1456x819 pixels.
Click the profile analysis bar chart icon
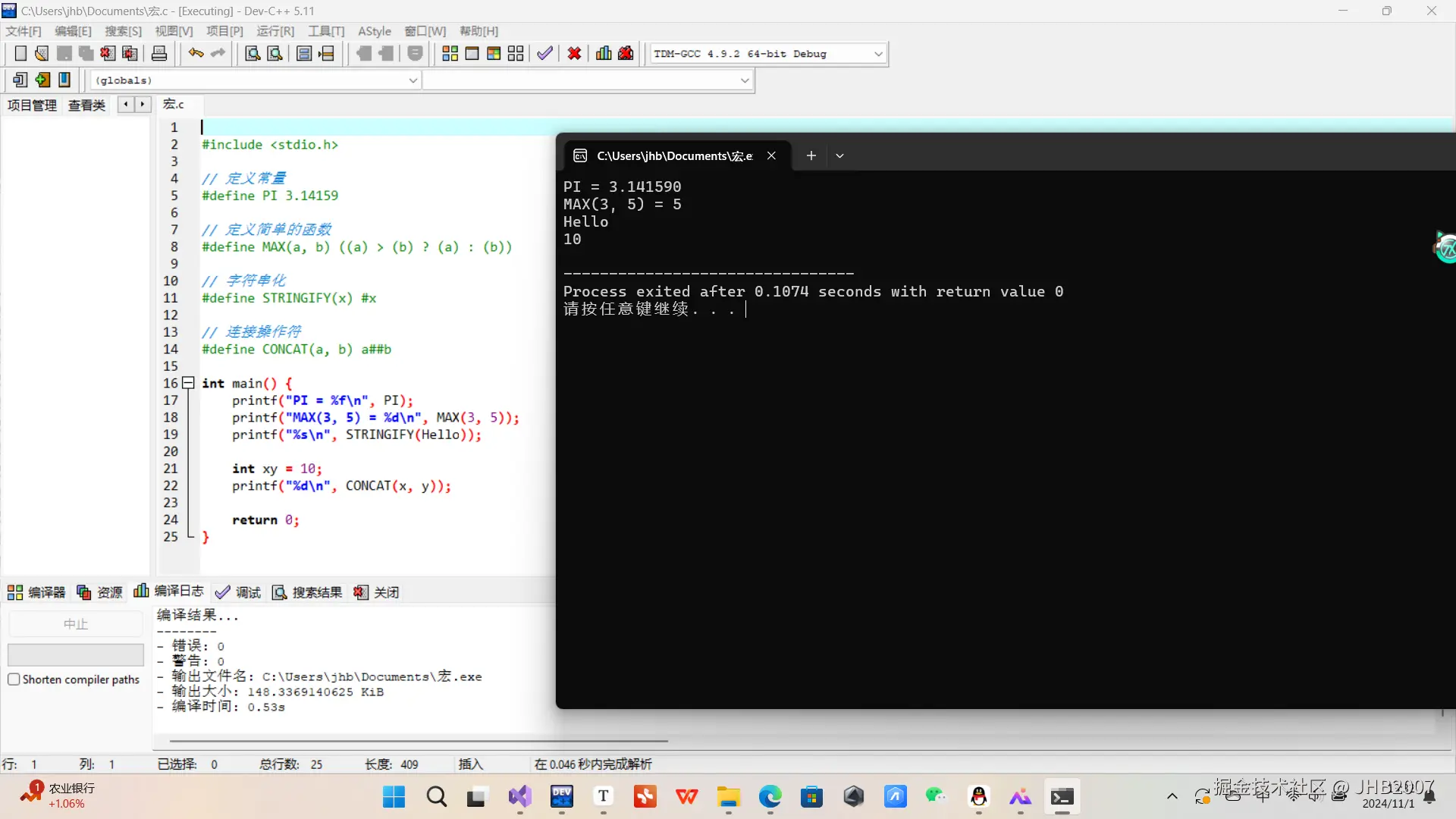tap(604, 54)
